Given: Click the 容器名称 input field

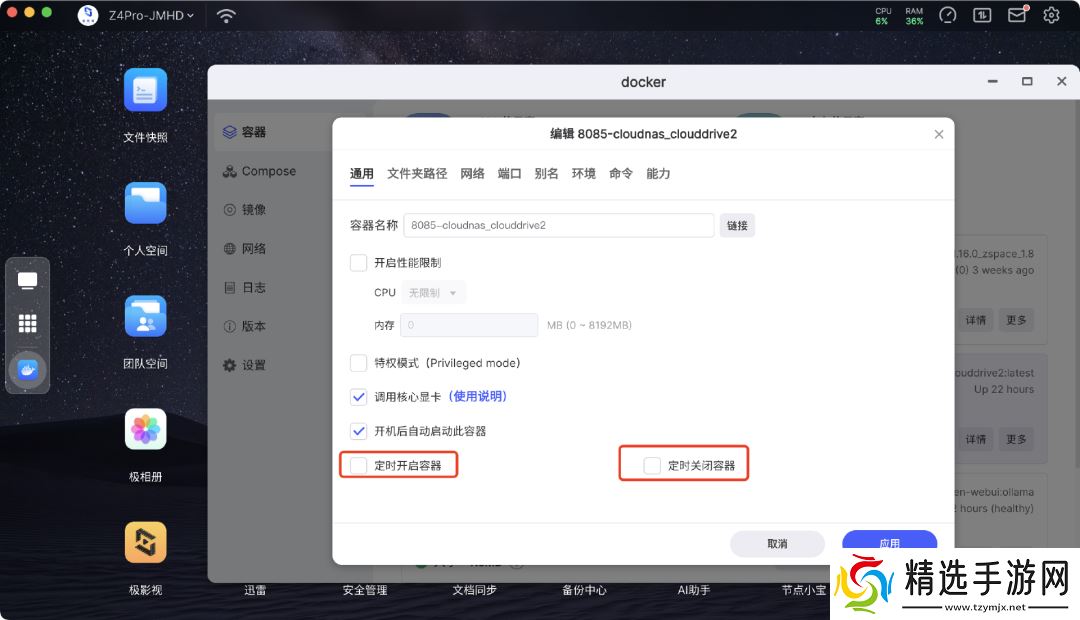Looking at the screenshot, I should tap(558, 225).
